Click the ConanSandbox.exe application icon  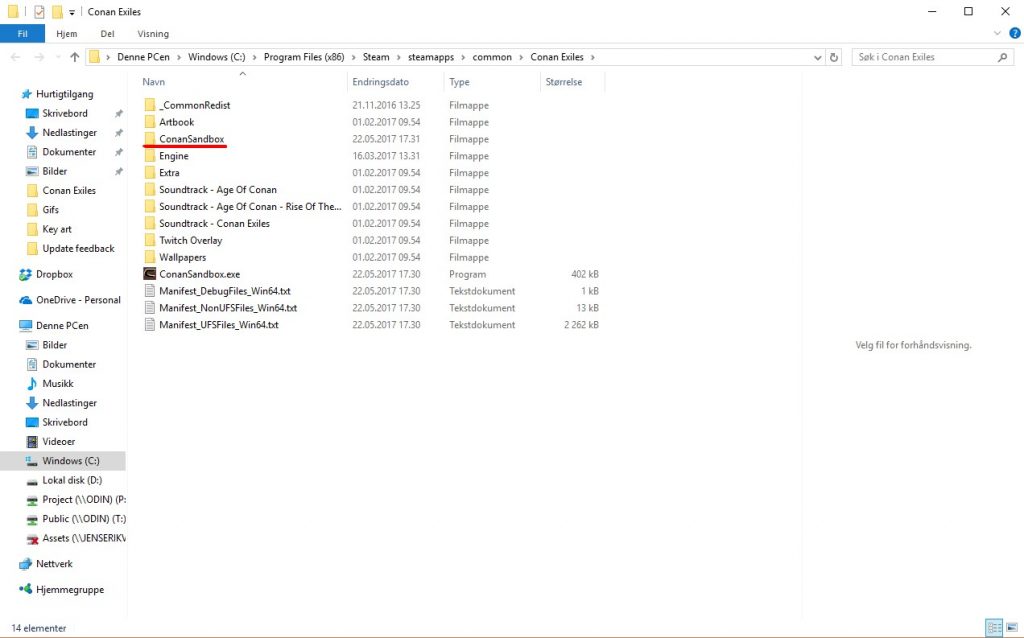click(x=150, y=274)
